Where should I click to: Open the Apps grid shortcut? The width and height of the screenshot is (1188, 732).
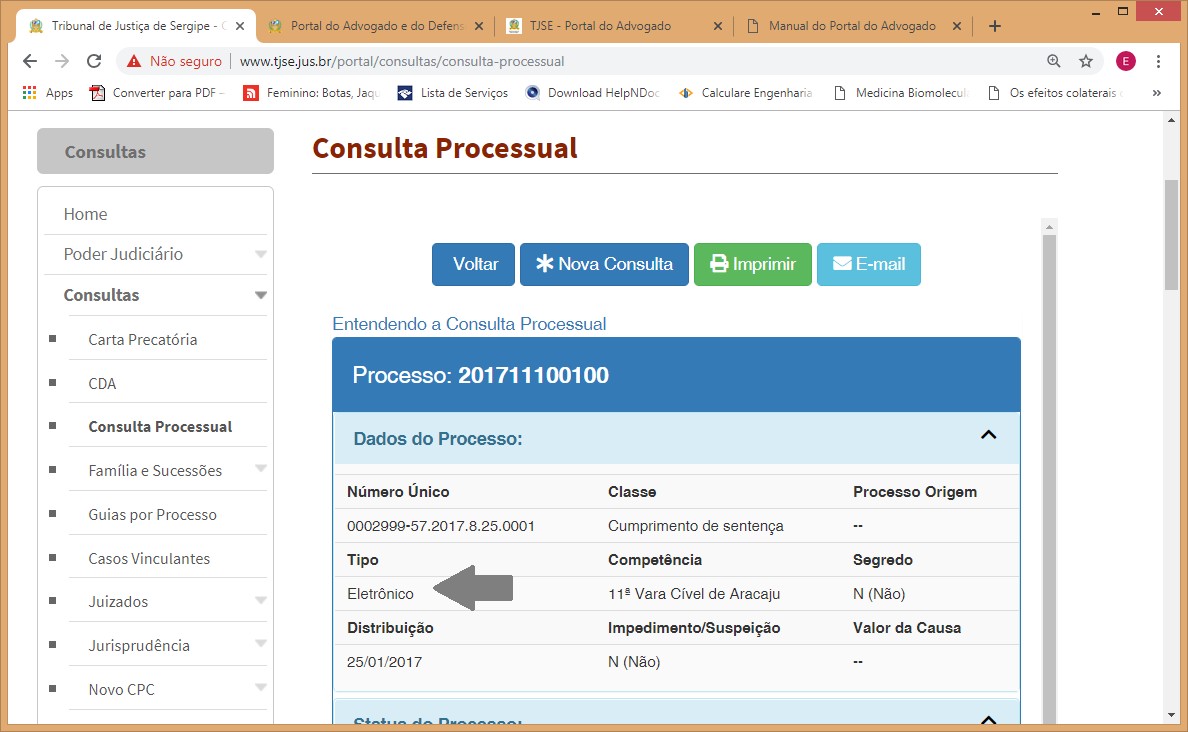47,93
